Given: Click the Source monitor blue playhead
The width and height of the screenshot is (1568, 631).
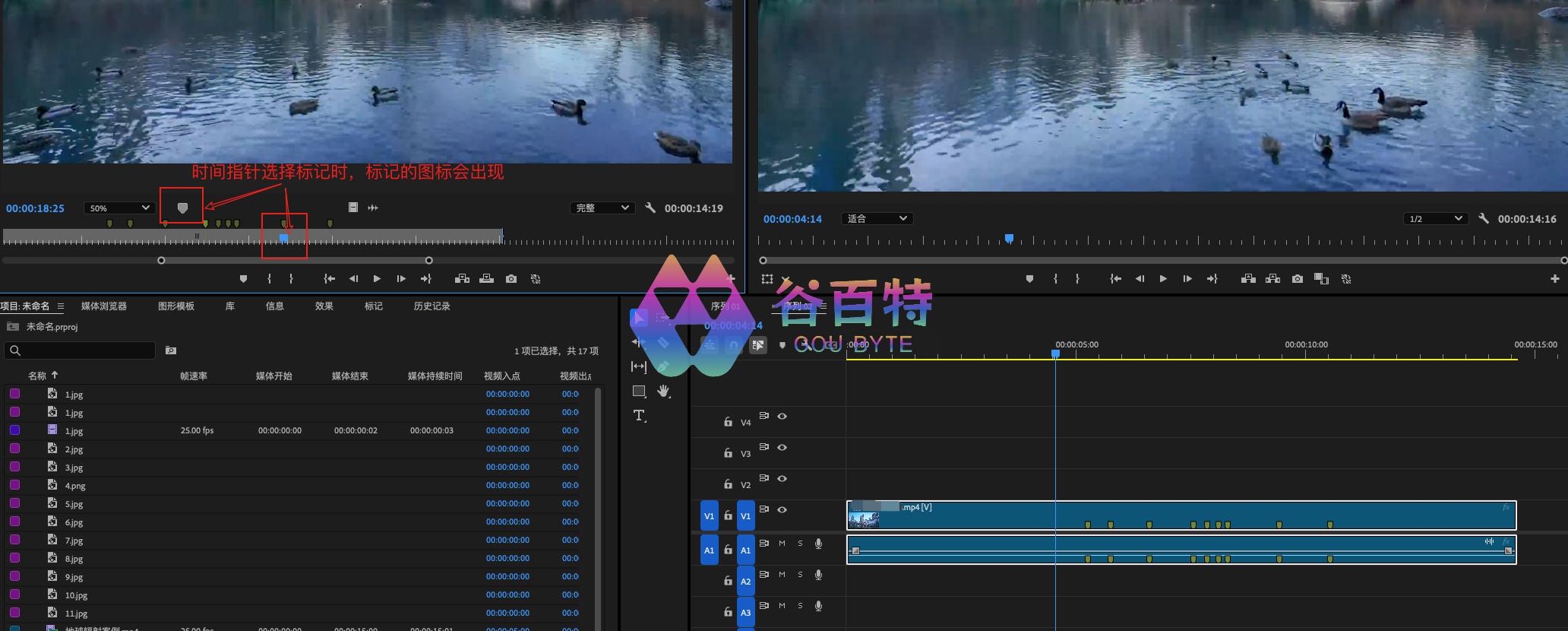Looking at the screenshot, I should (x=284, y=238).
